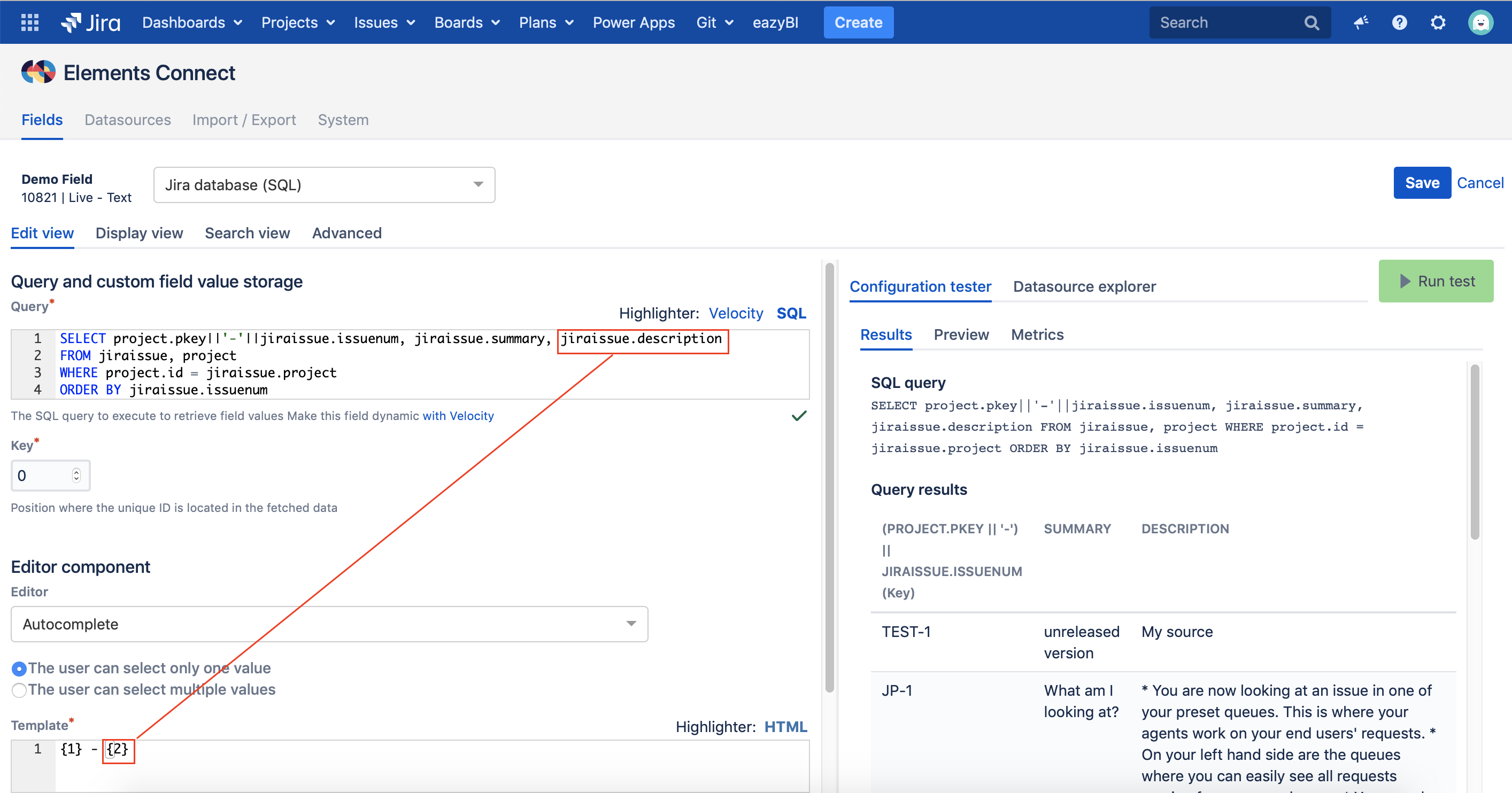Viewport: 1512px width, 793px height.
Task: Click the Run test button
Action: 1436,281
